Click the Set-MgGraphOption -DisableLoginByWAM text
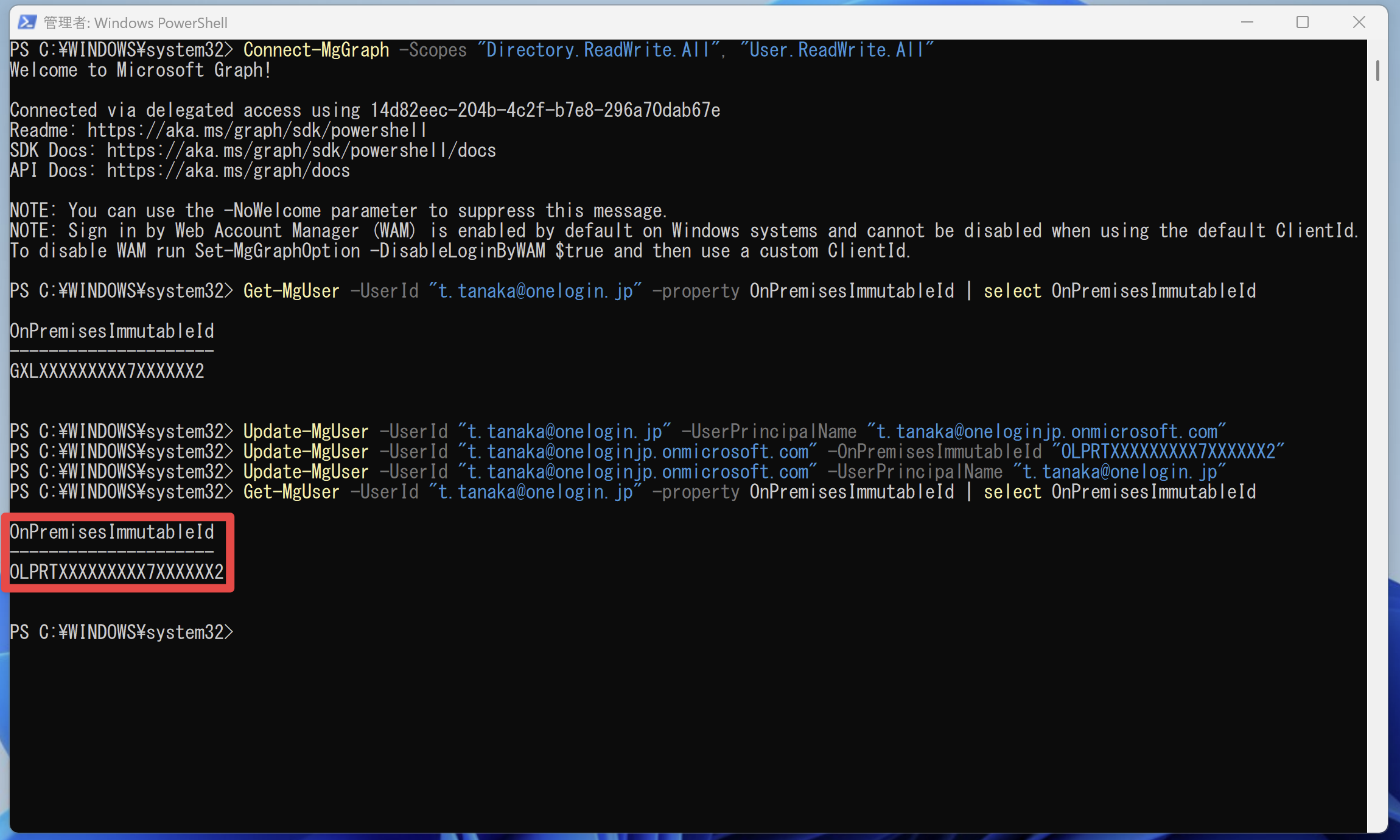The width and height of the screenshot is (1400, 840). [x=369, y=251]
